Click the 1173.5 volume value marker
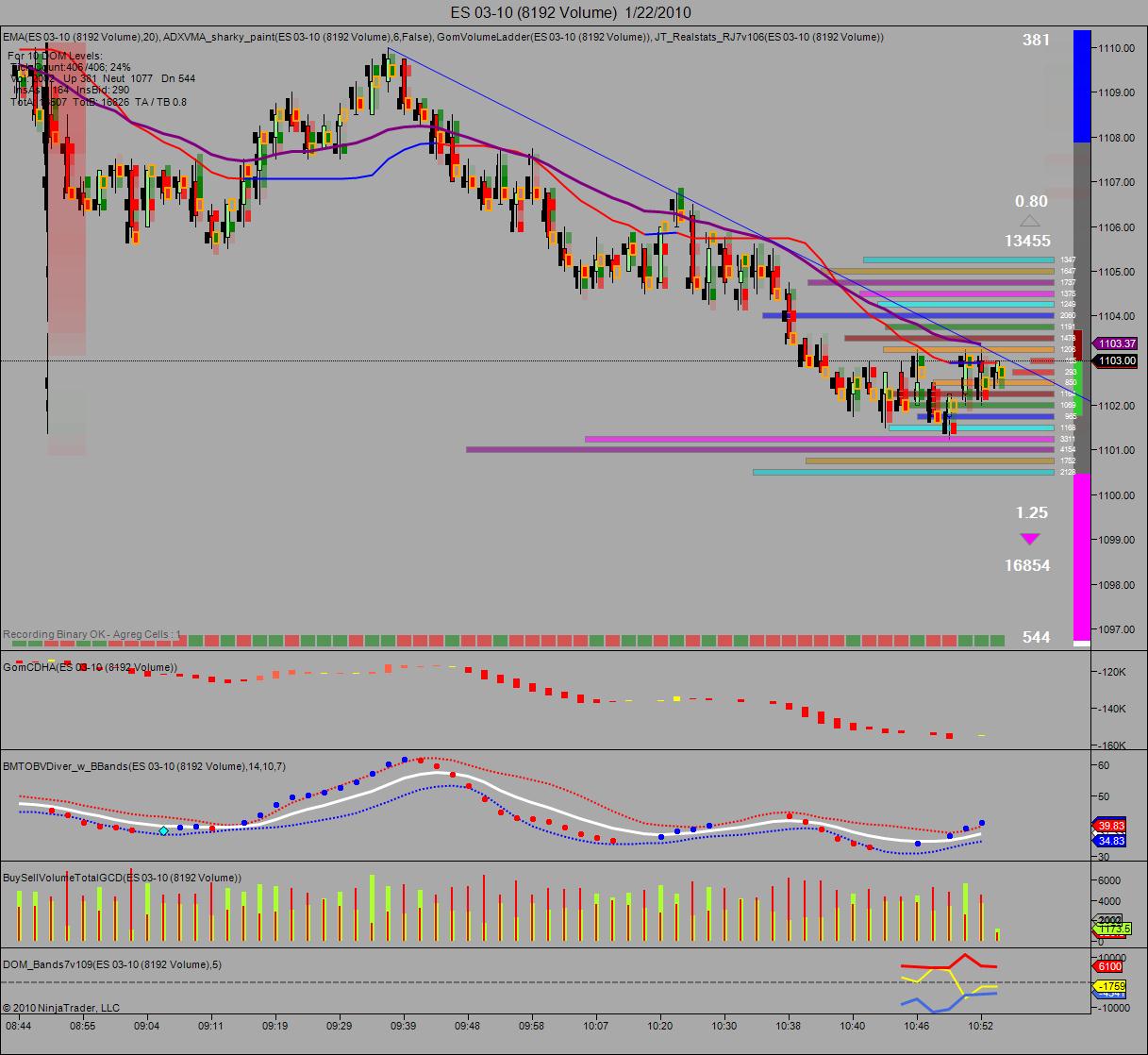Screen dimensions: 1148x1055 point(1112,929)
